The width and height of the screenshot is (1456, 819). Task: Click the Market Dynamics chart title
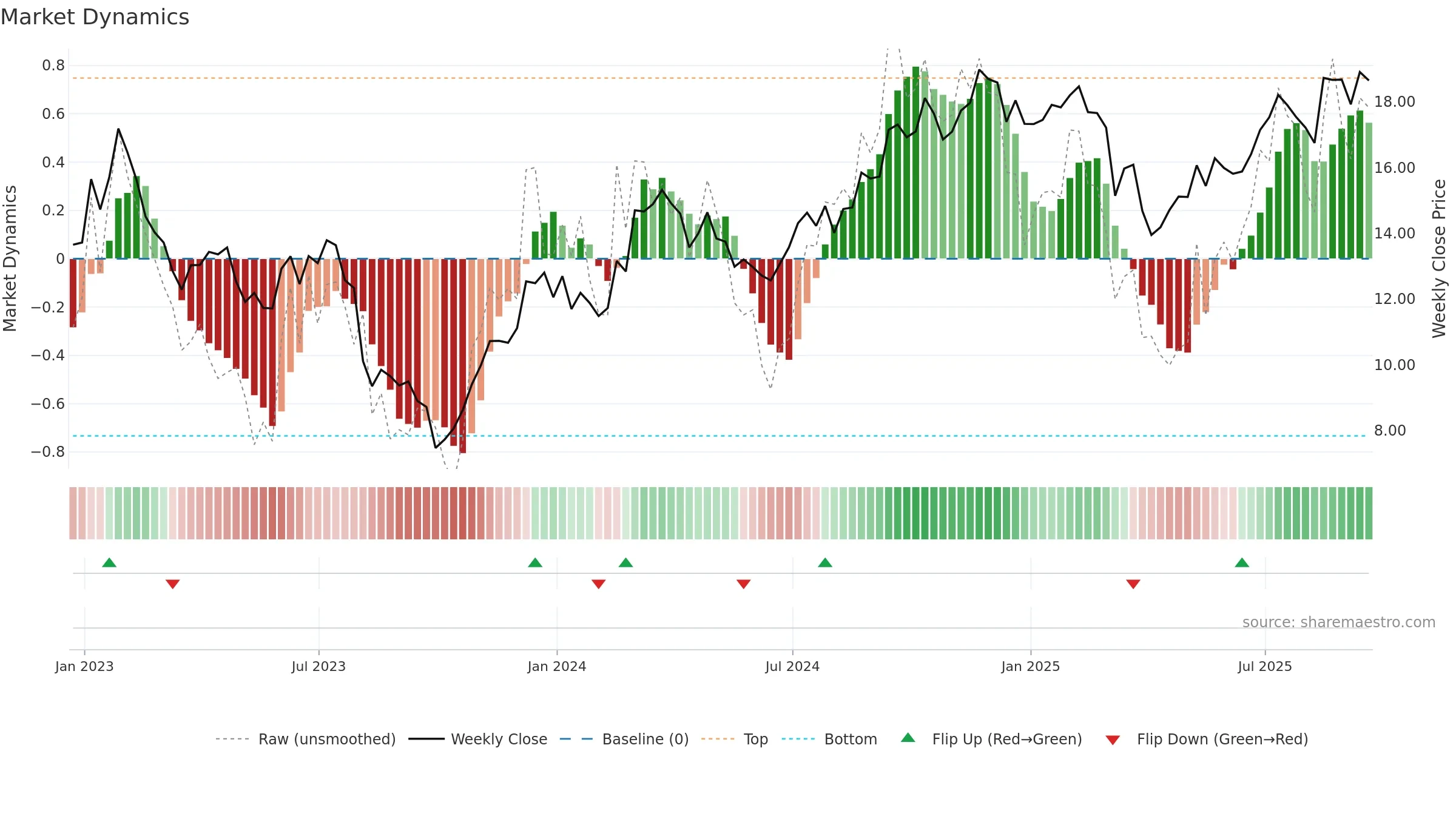pos(95,17)
